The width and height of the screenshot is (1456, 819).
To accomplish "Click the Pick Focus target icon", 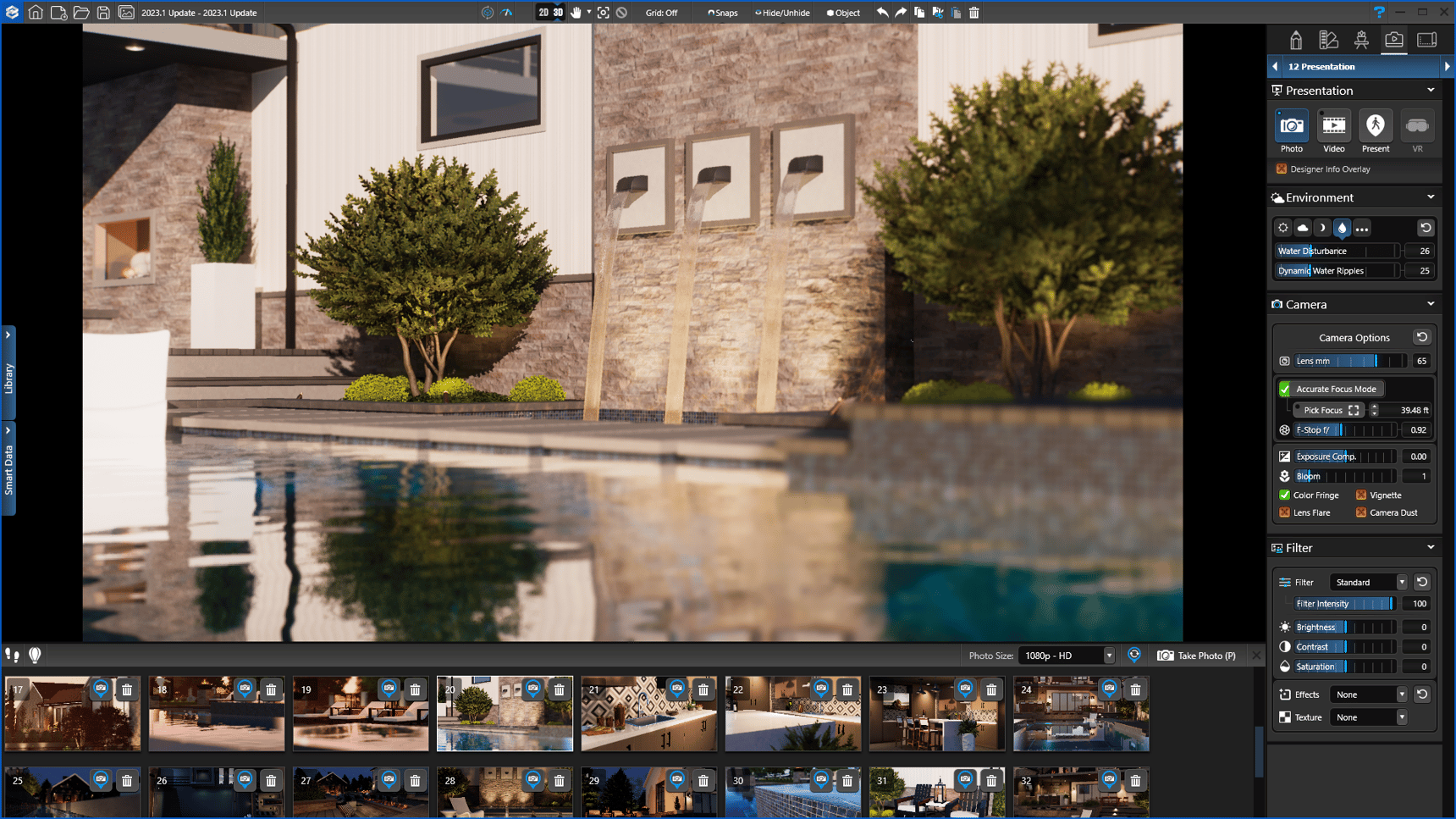I will (x=1354, y=410).
